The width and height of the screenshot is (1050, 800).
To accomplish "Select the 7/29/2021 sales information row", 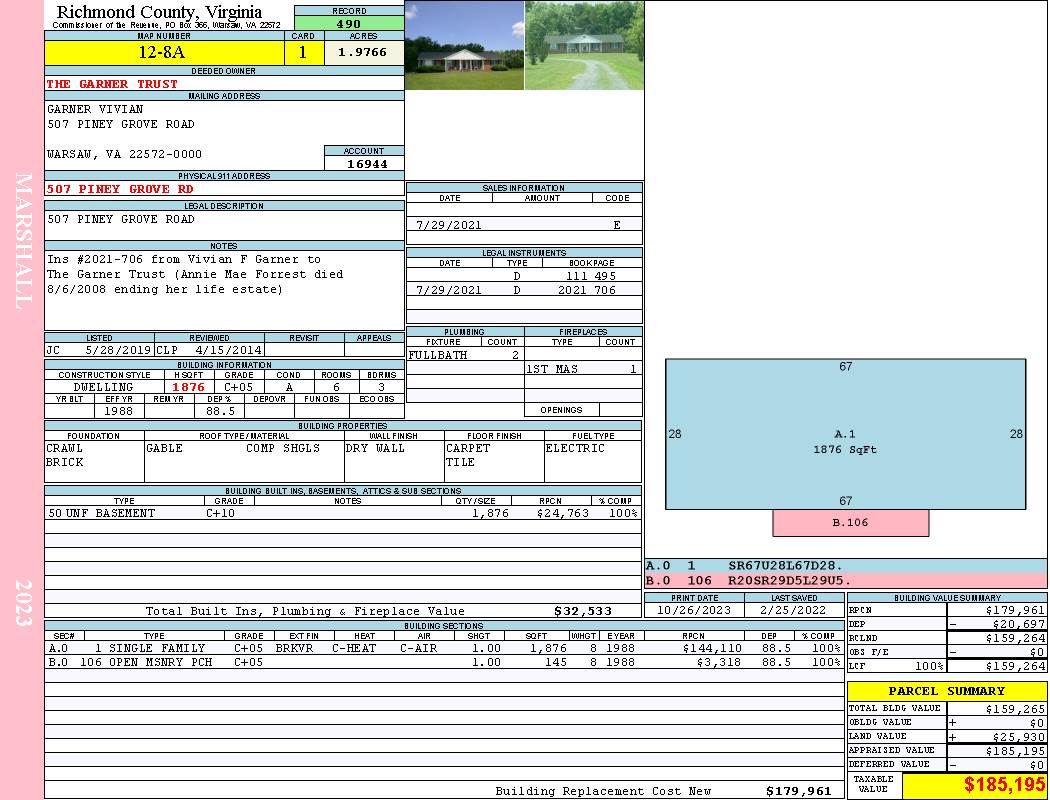I will pos(523,225).
